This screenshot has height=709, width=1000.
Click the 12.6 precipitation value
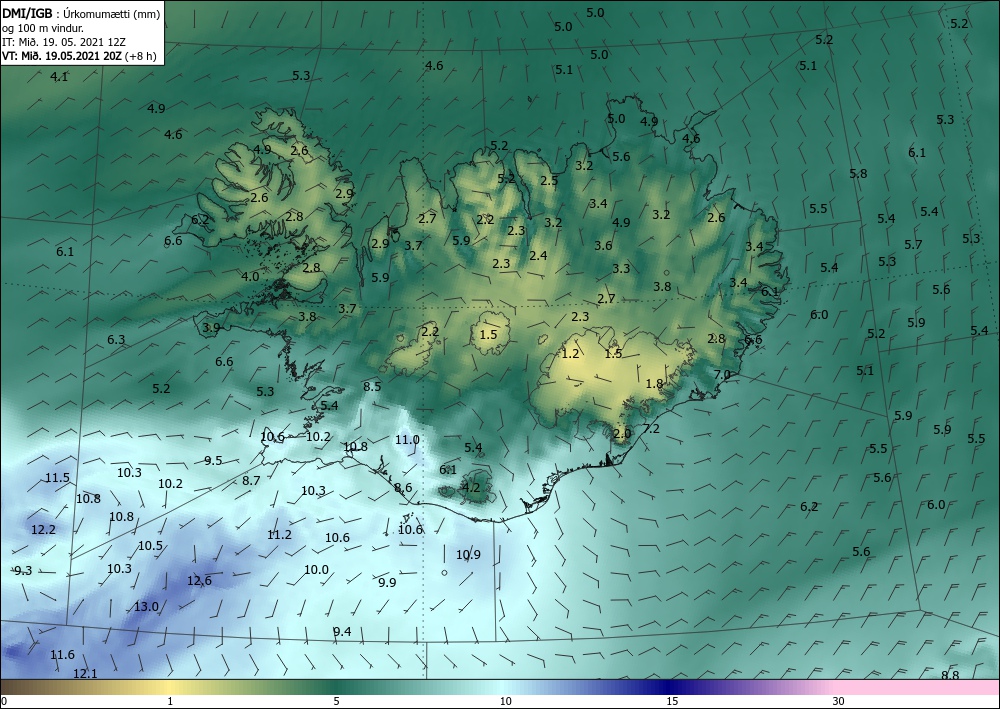(199, 580)
